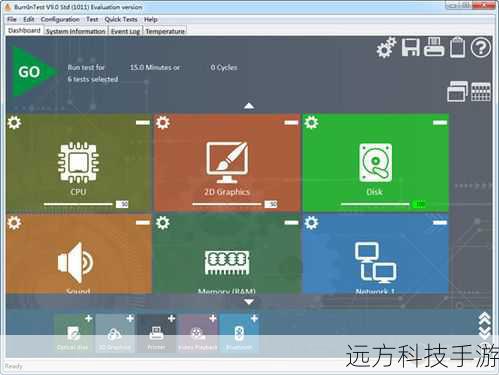Select the Dashboard tab
499x375 pixels.
pyautogui.click(x=24, y=30)
